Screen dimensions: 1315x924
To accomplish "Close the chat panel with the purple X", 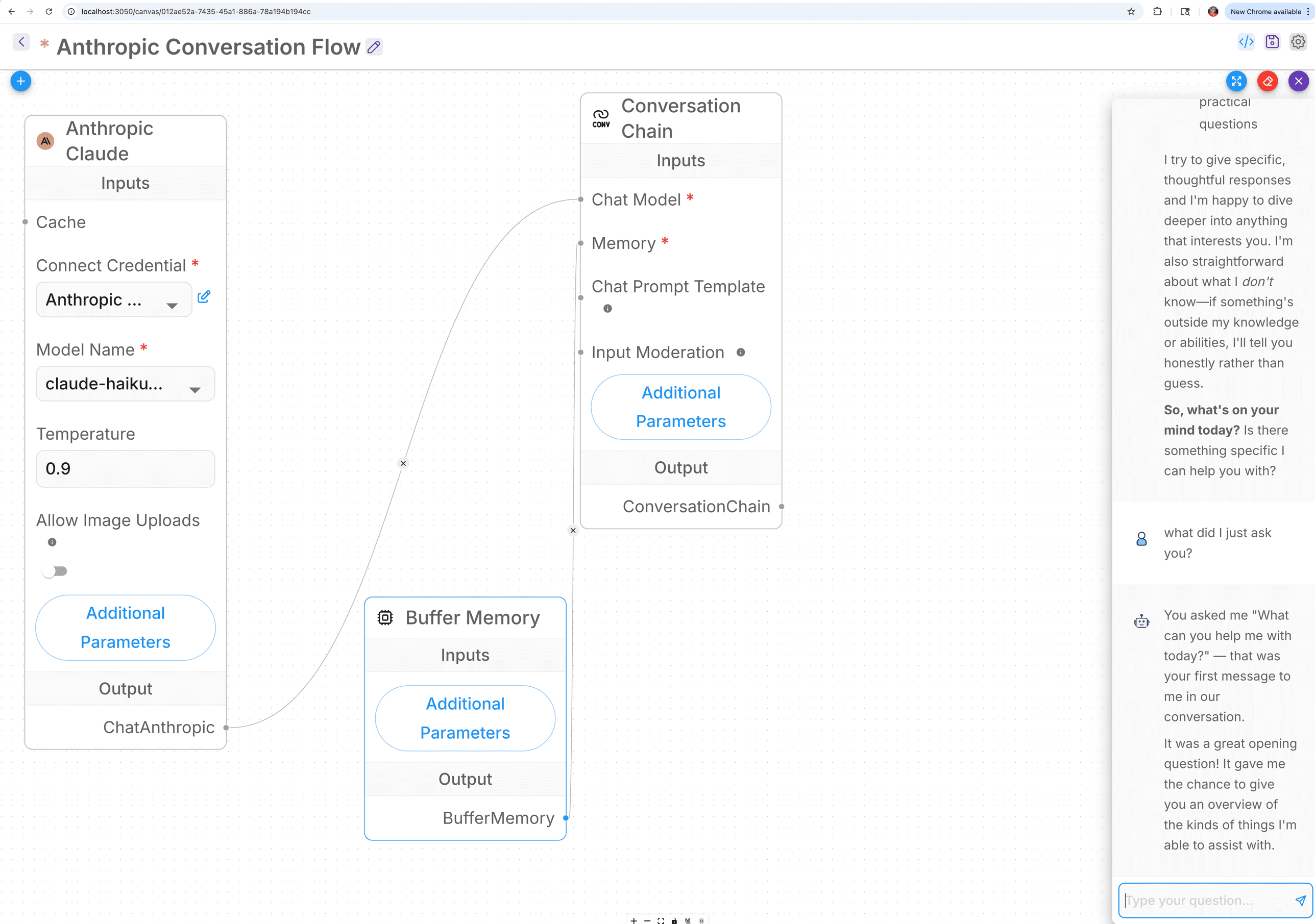I will 1298,81.
